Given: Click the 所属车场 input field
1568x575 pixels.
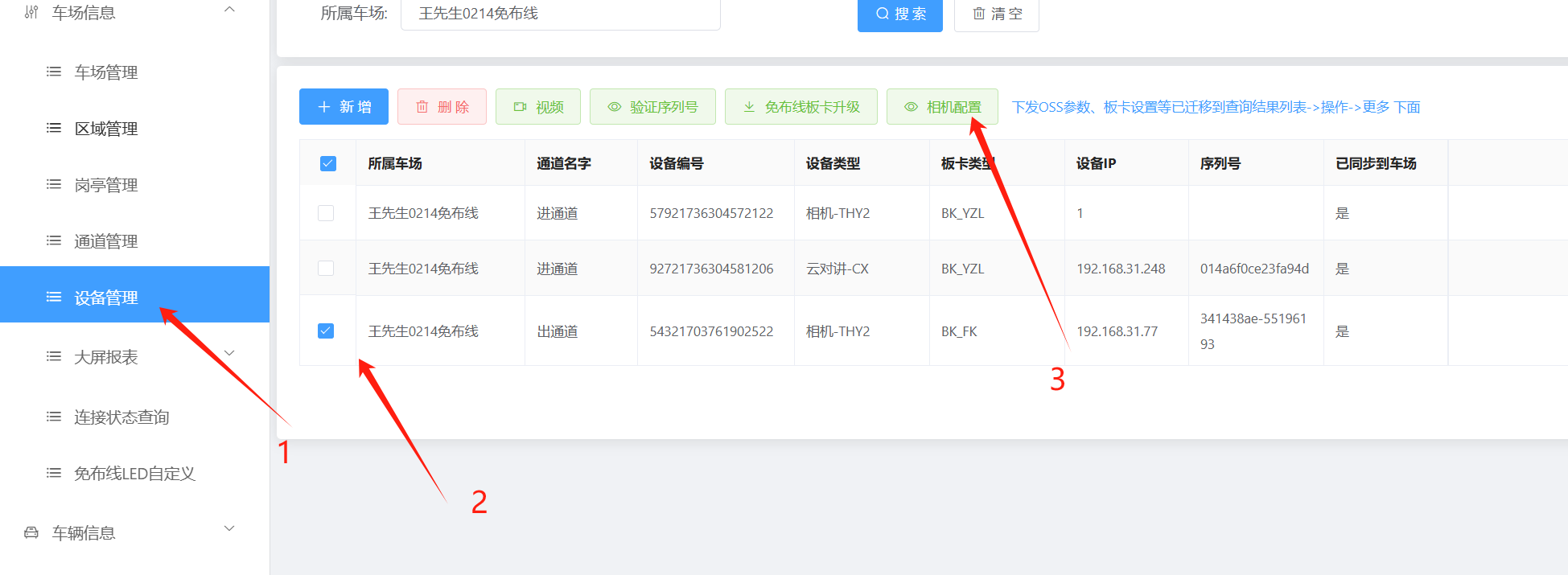Looking at the screenshot, I should (561, 14).
